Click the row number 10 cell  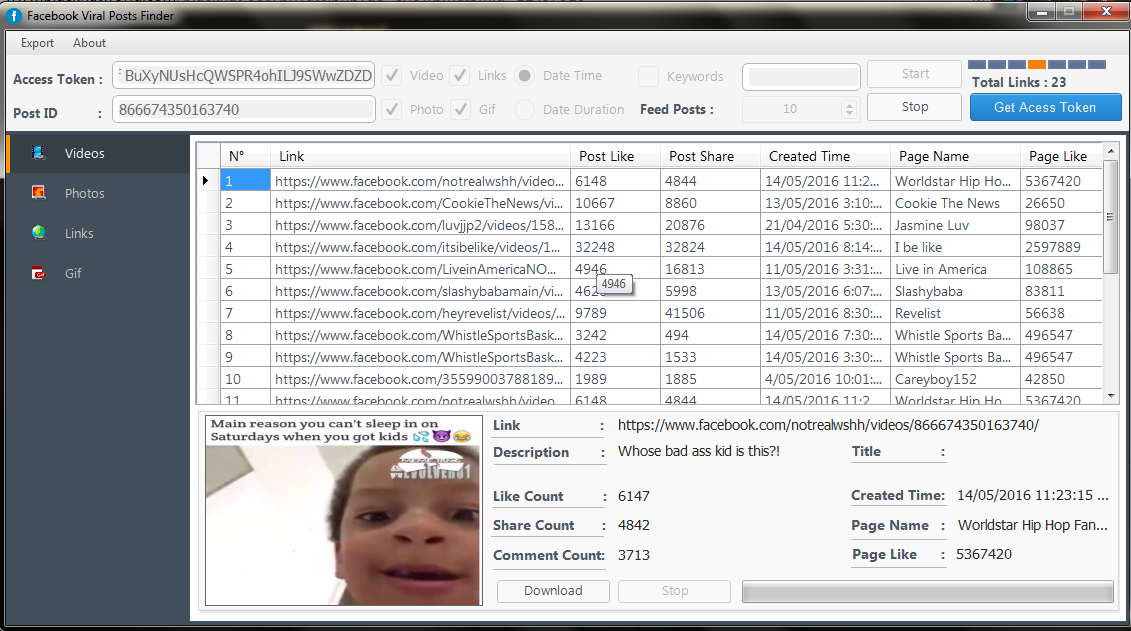pyautogui.click(x=246, y=379)
